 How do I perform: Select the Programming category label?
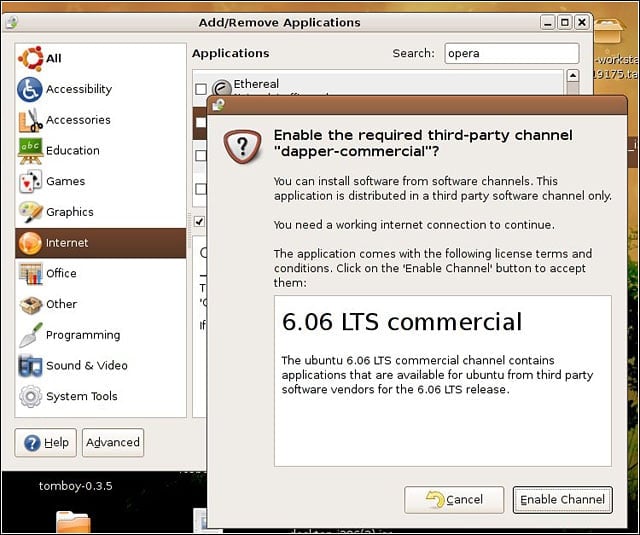tap(83, 335)
